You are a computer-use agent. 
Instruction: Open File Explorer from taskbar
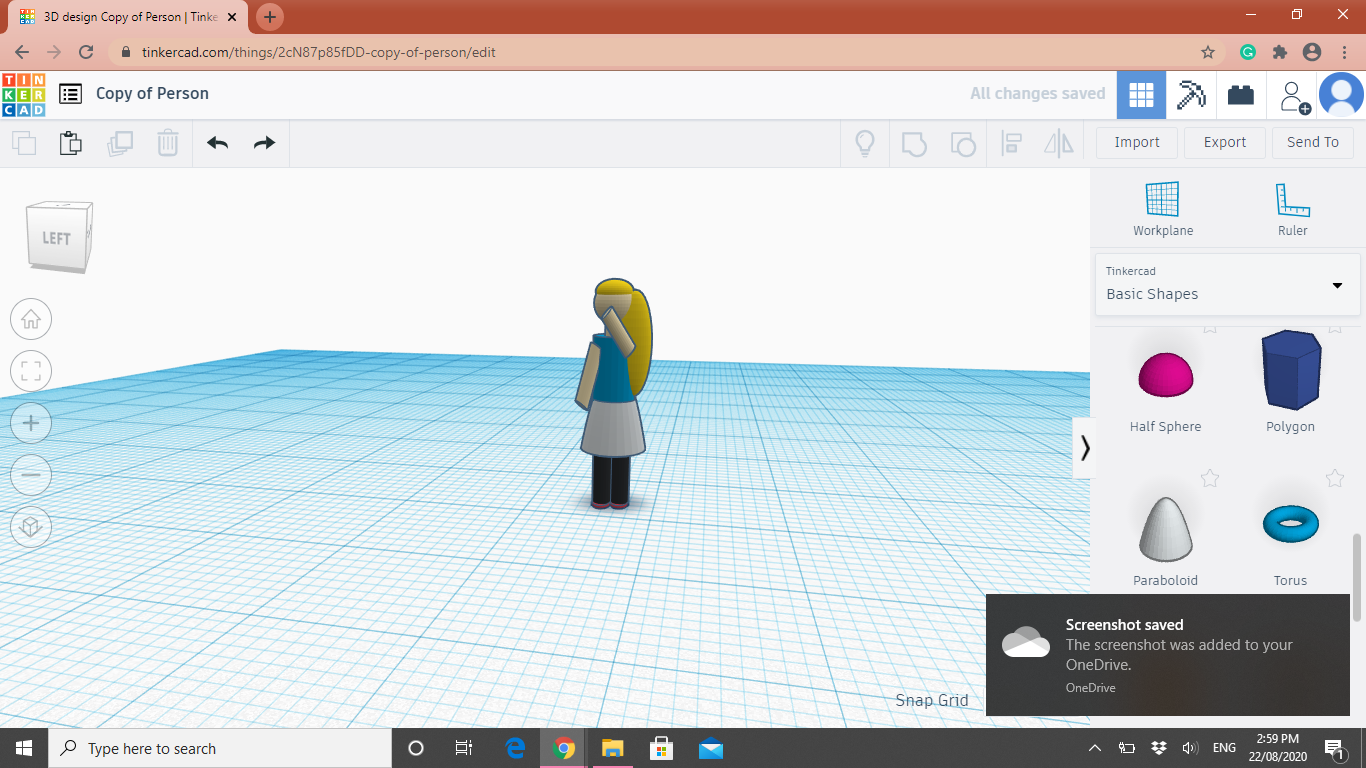pyautogui.click(x=613, y=748)
